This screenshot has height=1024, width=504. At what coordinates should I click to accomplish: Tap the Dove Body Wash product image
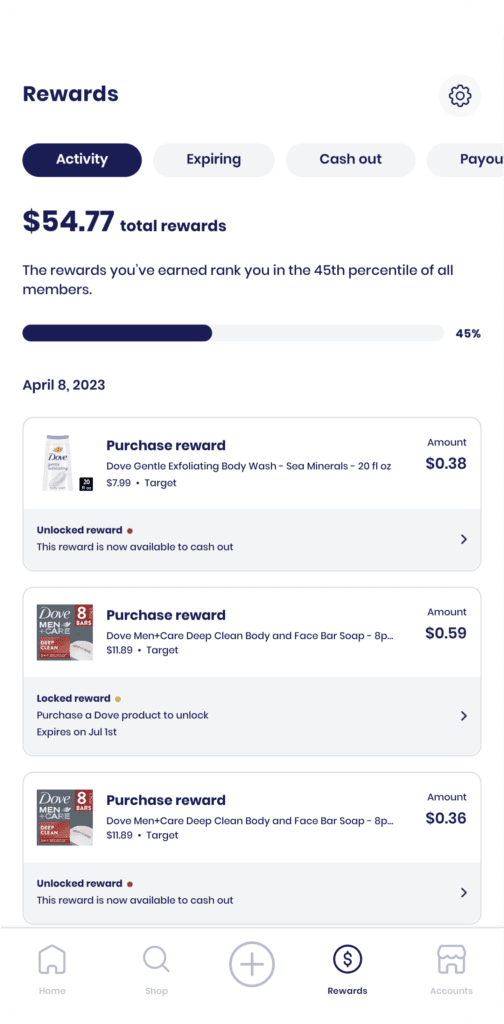click(x=65, y=462)
